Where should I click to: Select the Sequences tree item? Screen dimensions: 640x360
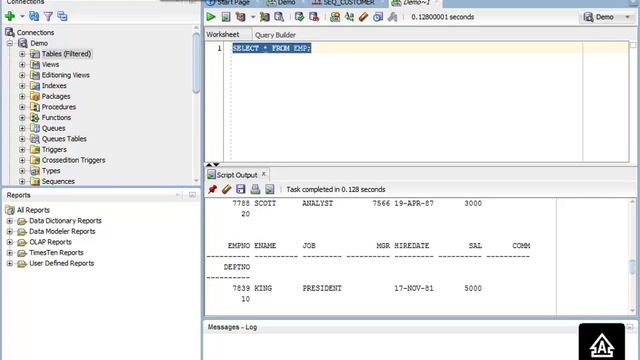58,181
